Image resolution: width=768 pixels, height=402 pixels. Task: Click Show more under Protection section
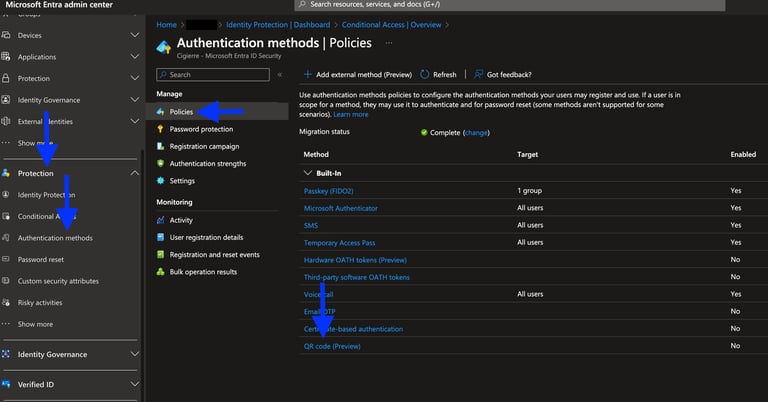(35, 324)
